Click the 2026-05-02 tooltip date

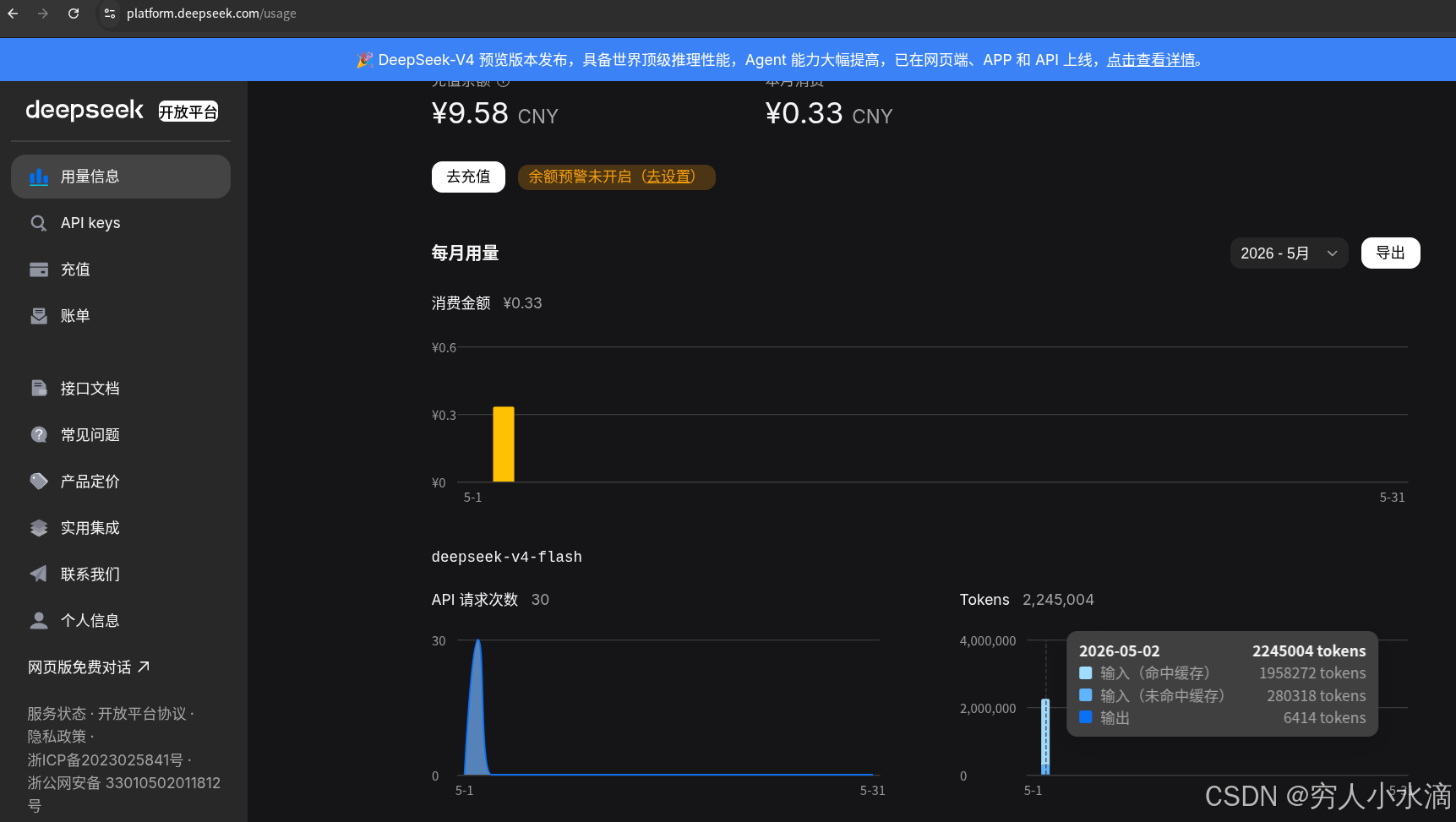pyautogui.click(x=1120, y=651)
